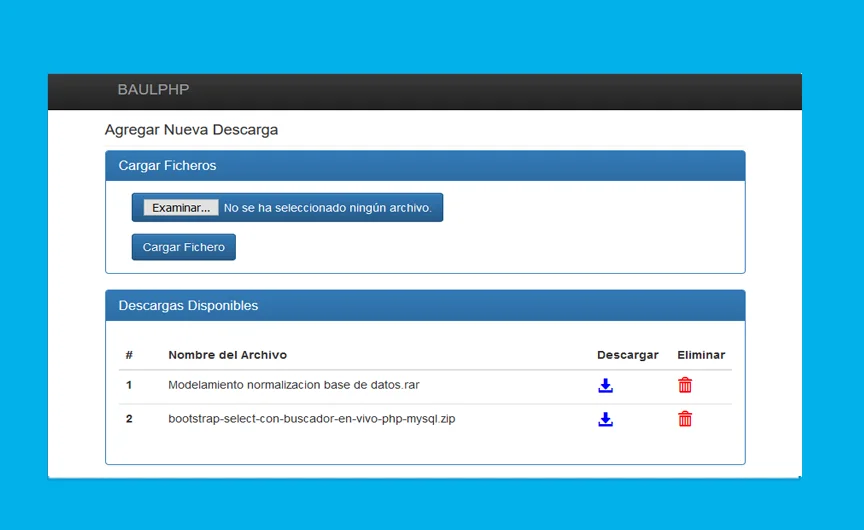
Task: Delete Modelamiento normalizacion base de datos.rar
Action: point(685,385)
